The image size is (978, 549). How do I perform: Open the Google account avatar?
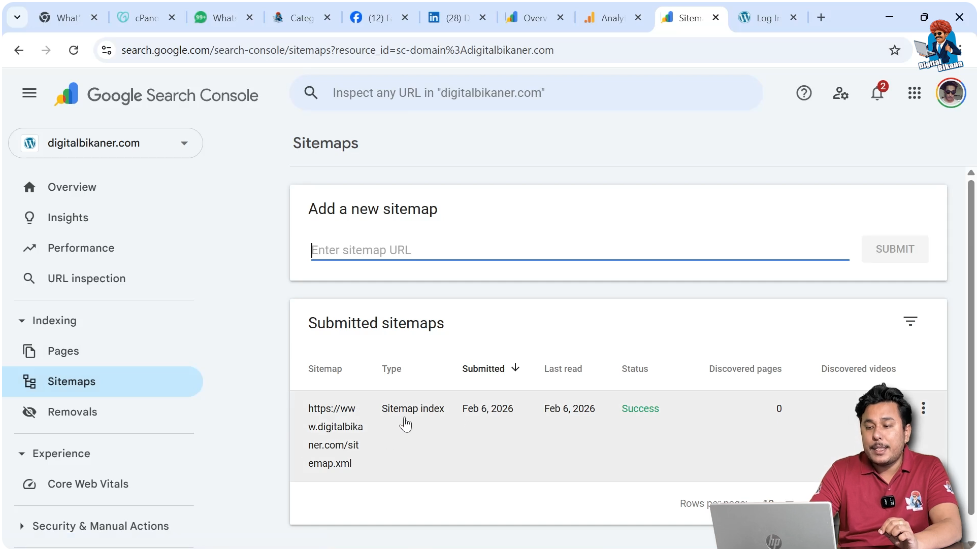click(951, 93)
